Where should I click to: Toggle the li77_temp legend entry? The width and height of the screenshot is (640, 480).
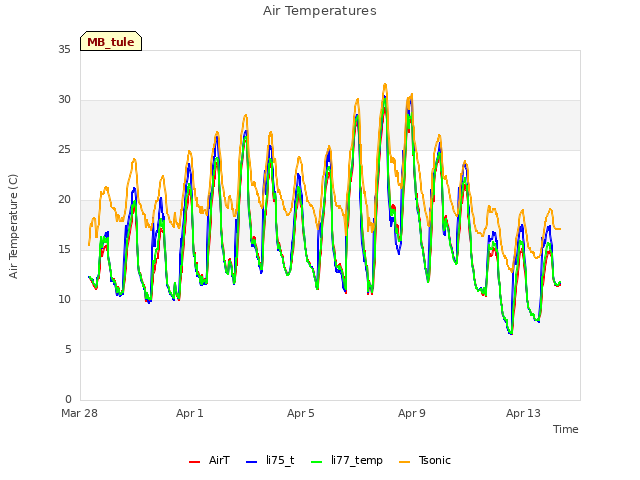[x=347, y=460]
